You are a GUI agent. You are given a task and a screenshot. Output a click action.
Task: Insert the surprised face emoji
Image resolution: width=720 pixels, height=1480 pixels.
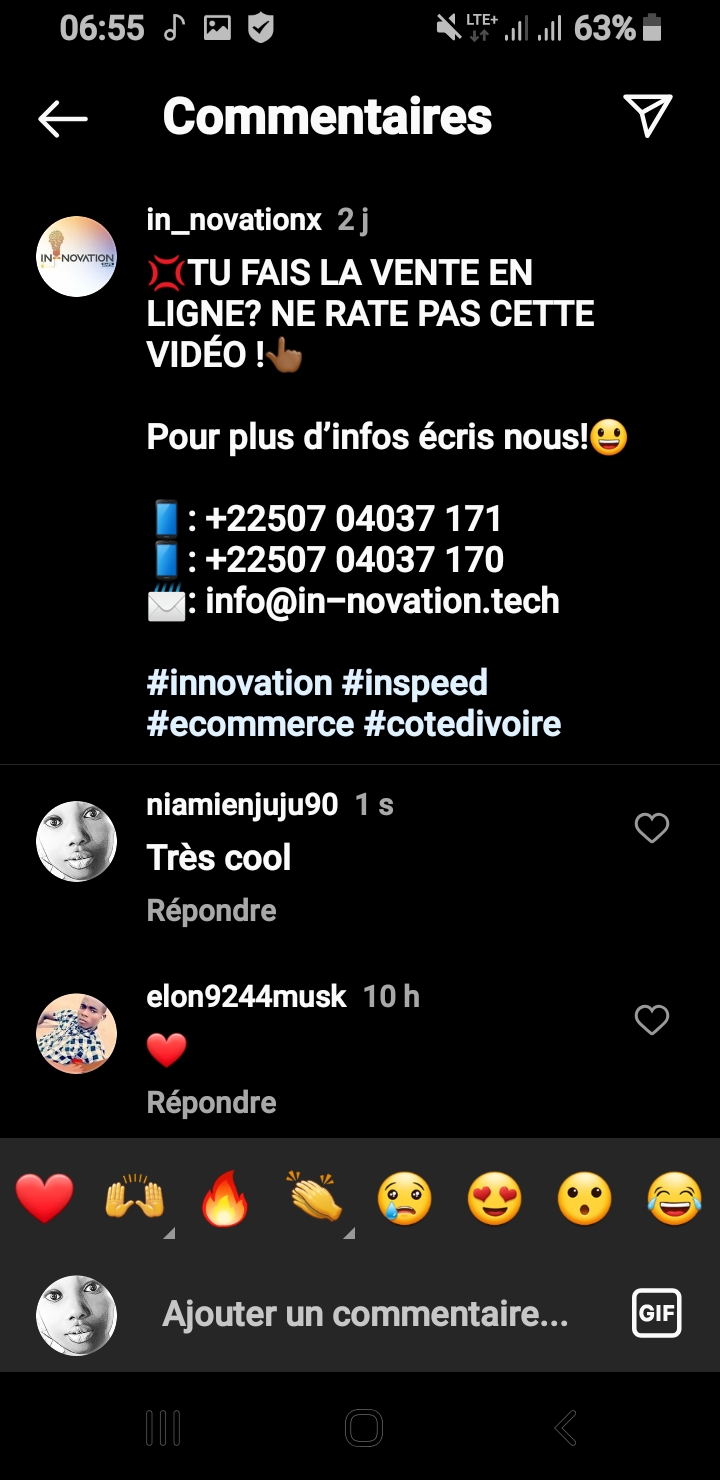click(x=585, y=1198)
